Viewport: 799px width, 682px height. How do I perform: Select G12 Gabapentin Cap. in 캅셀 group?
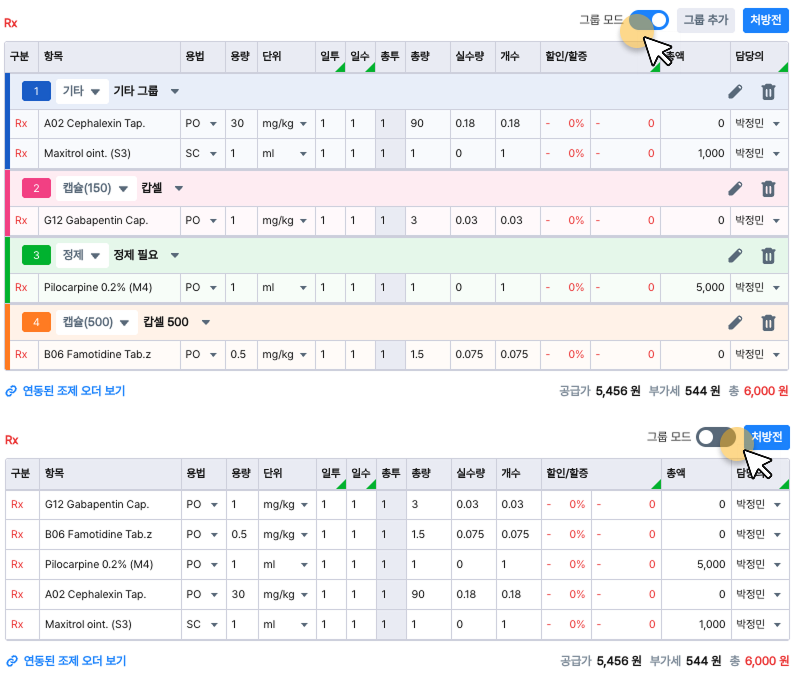pyautogui.click(x=96, y=220)
